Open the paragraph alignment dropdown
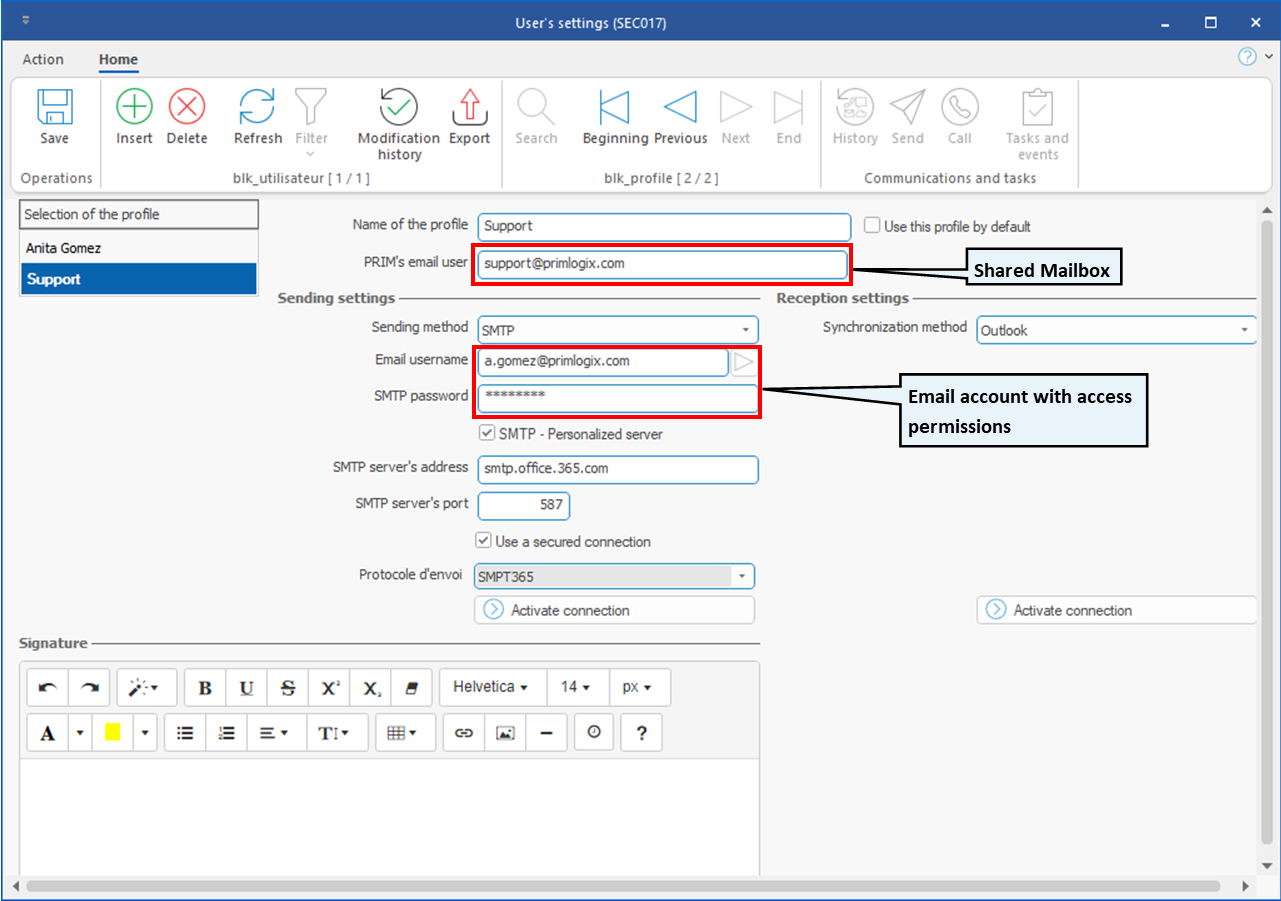Viewport: 1281px width, 901px height. point(274,733)
